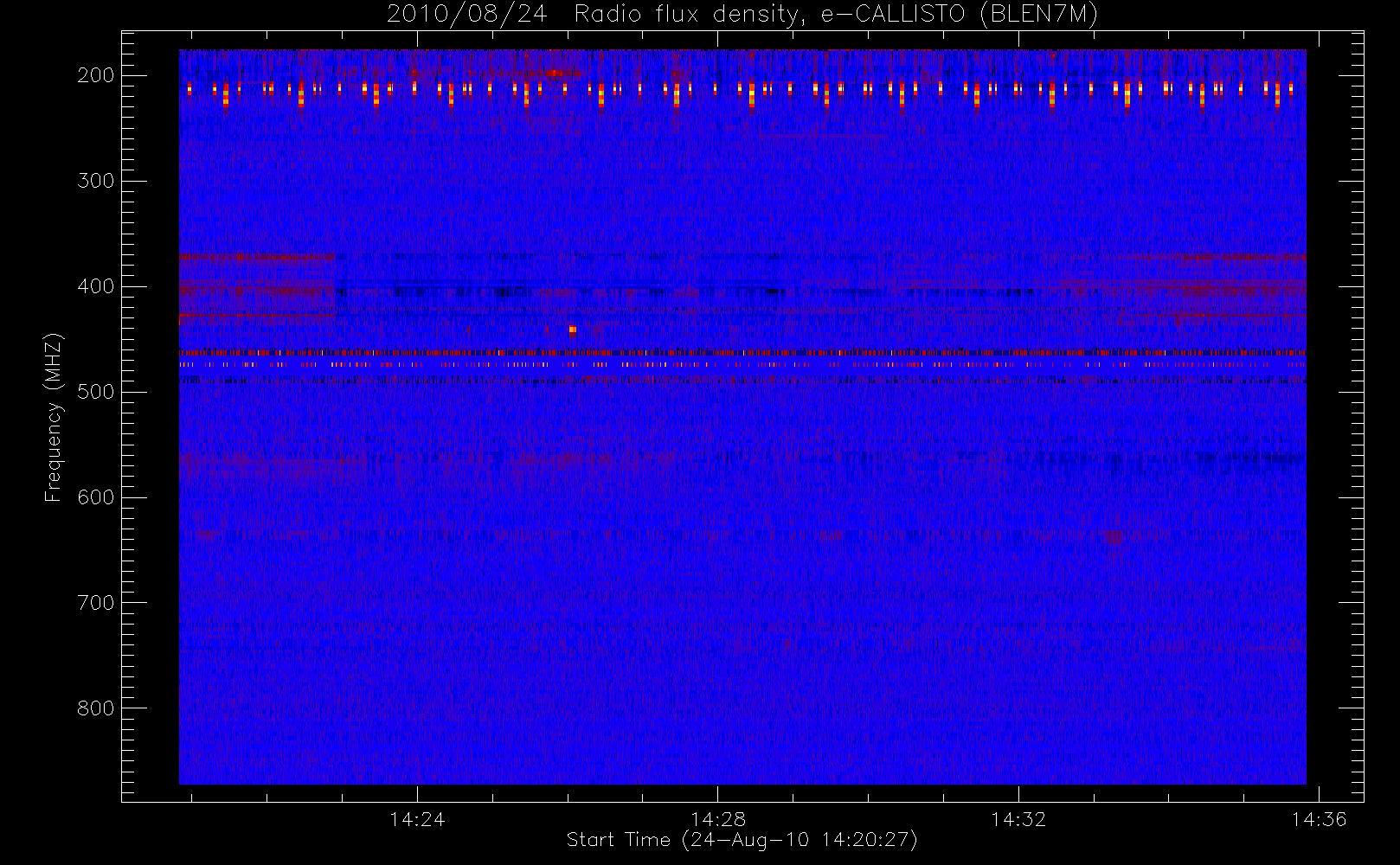Screen dimensions: 1400x865
Task: Click the 14:36 time tick label
Action: [x=1319, y=819]
